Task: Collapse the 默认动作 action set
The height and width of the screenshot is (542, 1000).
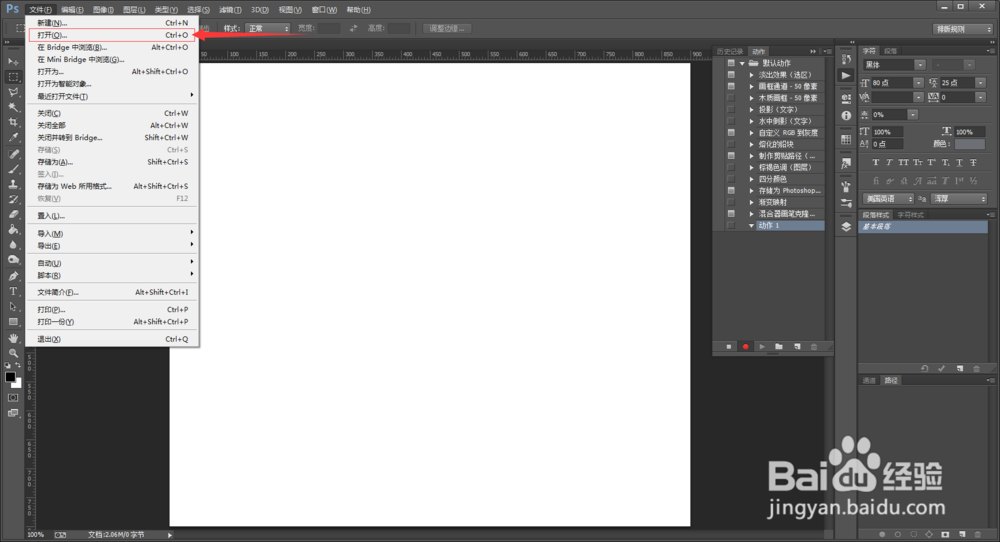Action: coord(742,63)
